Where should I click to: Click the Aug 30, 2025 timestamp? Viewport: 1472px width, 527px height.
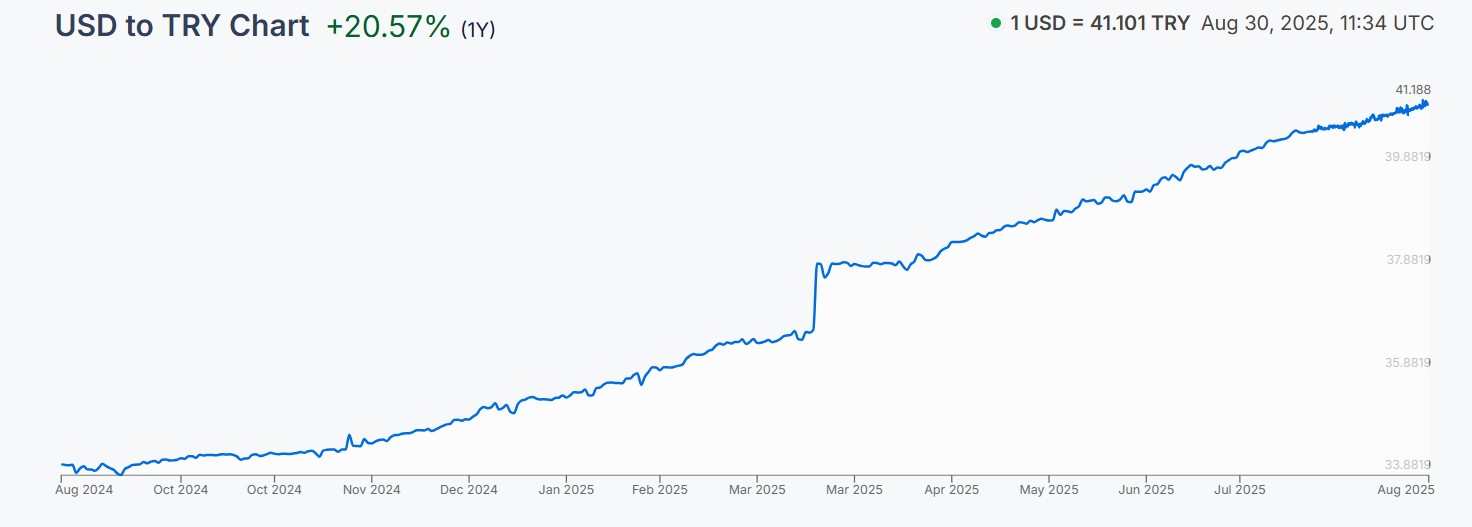point(1317,23)
